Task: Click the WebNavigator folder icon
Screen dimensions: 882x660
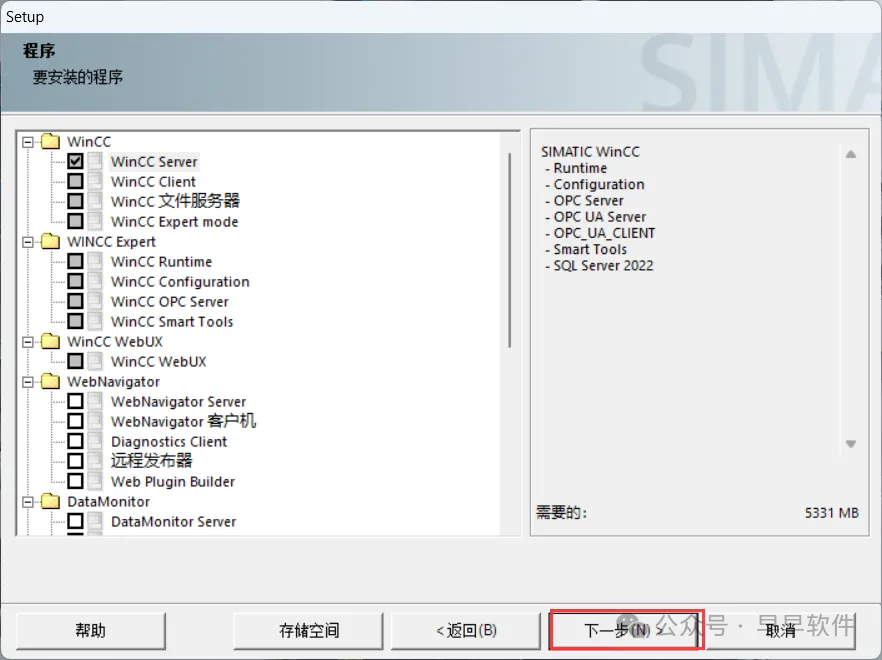Action: [x=51, y=381]
